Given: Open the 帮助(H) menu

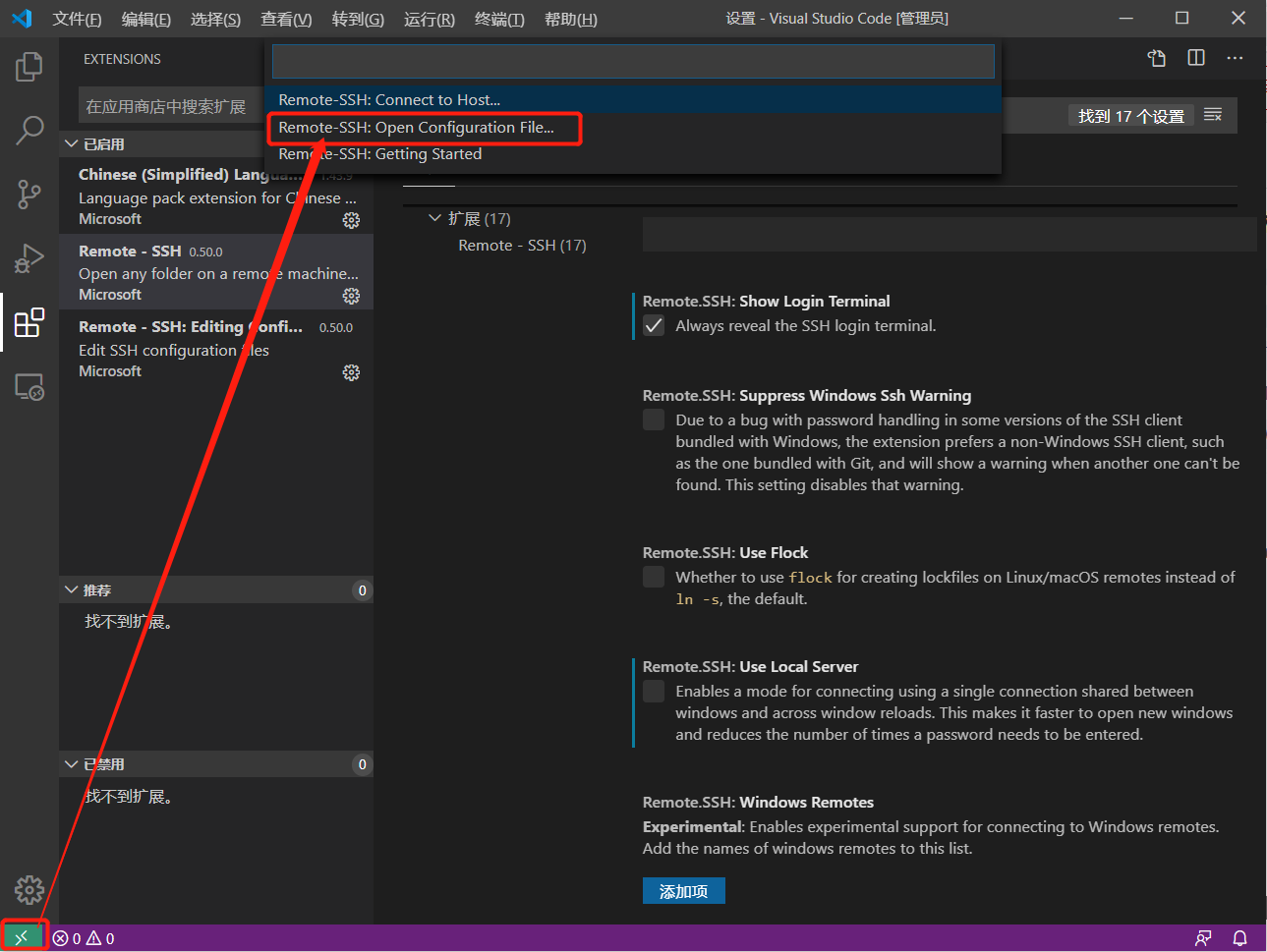Looking at the screenshot, I should pyautogui.click(x=571, y=19).
